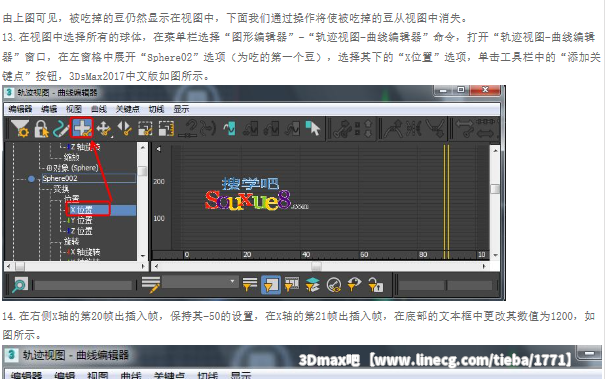
Task: Click graph horizontal scroll-right arrow
Action: click(x=484, y=266)
